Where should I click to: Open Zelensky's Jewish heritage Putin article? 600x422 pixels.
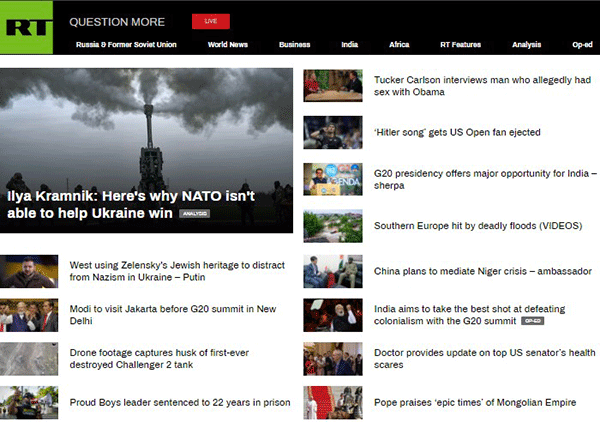click(177, 271)
